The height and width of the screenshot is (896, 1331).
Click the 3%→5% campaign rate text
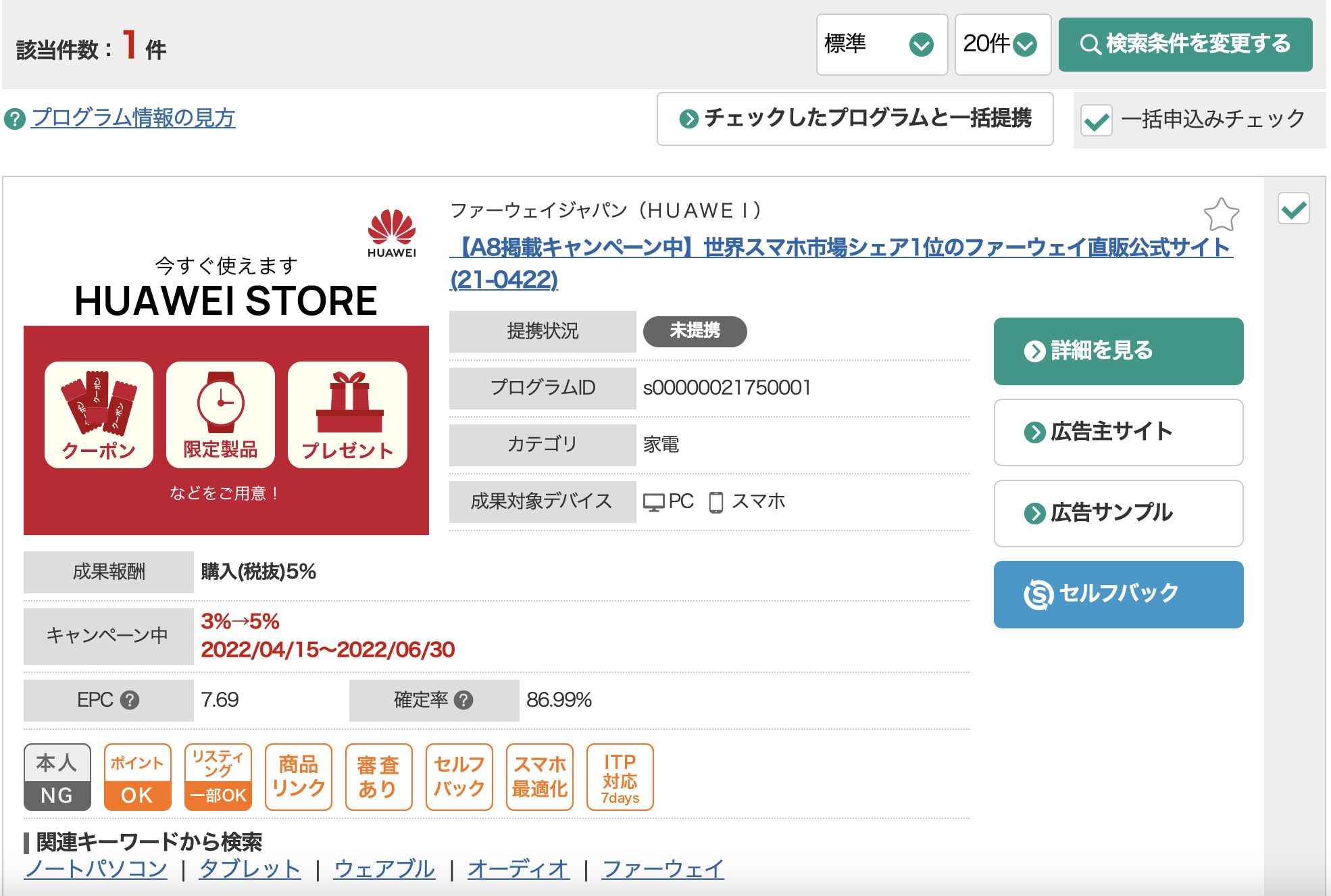(241, 621)
